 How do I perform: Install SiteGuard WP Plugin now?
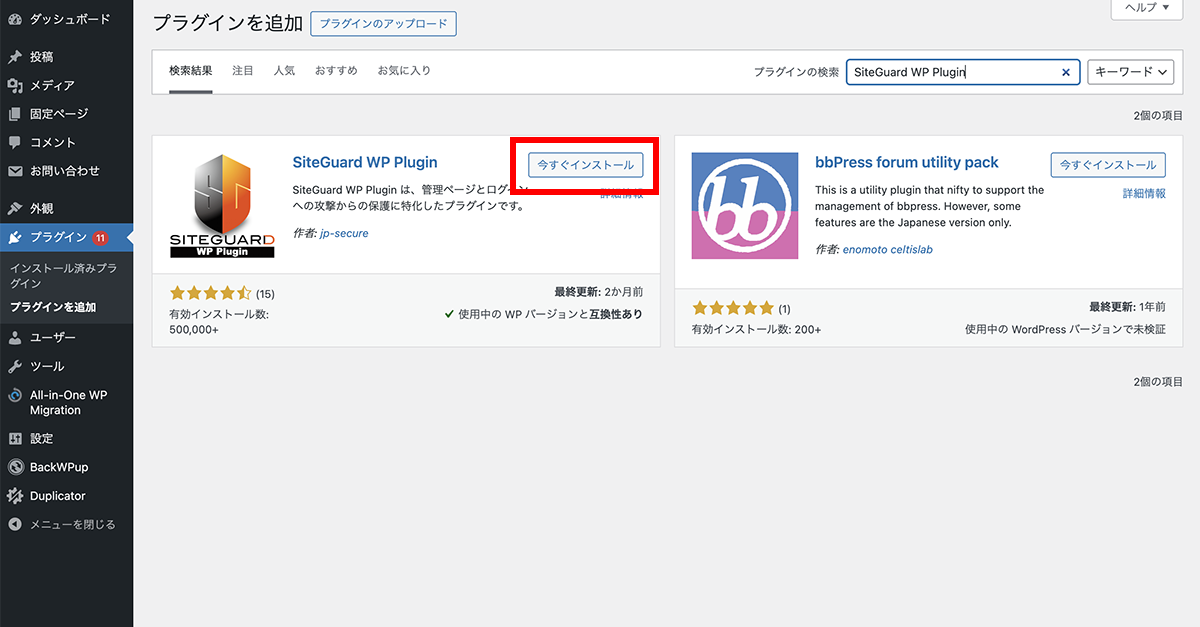[585, 165]
